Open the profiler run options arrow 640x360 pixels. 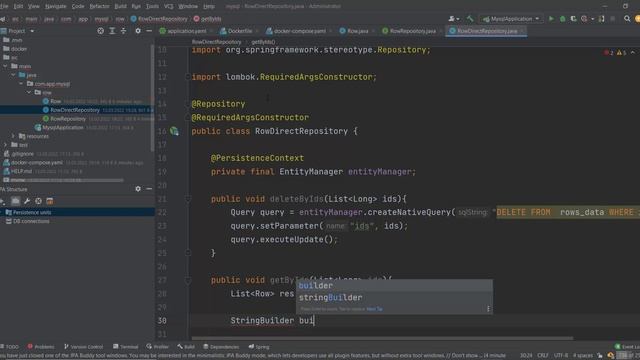(592, 19)
